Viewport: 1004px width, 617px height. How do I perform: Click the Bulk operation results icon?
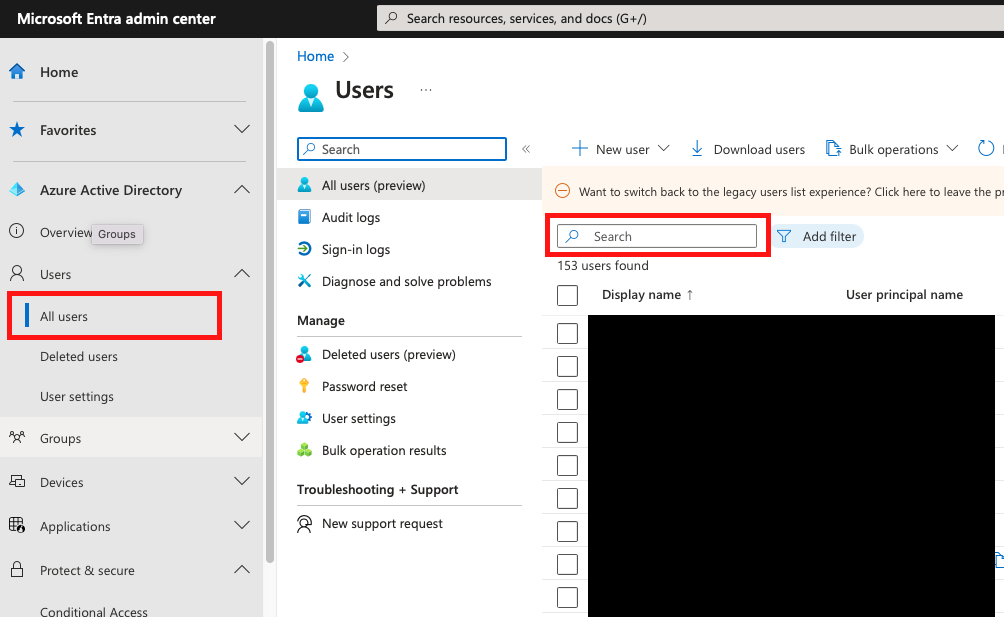coord(305,450)
